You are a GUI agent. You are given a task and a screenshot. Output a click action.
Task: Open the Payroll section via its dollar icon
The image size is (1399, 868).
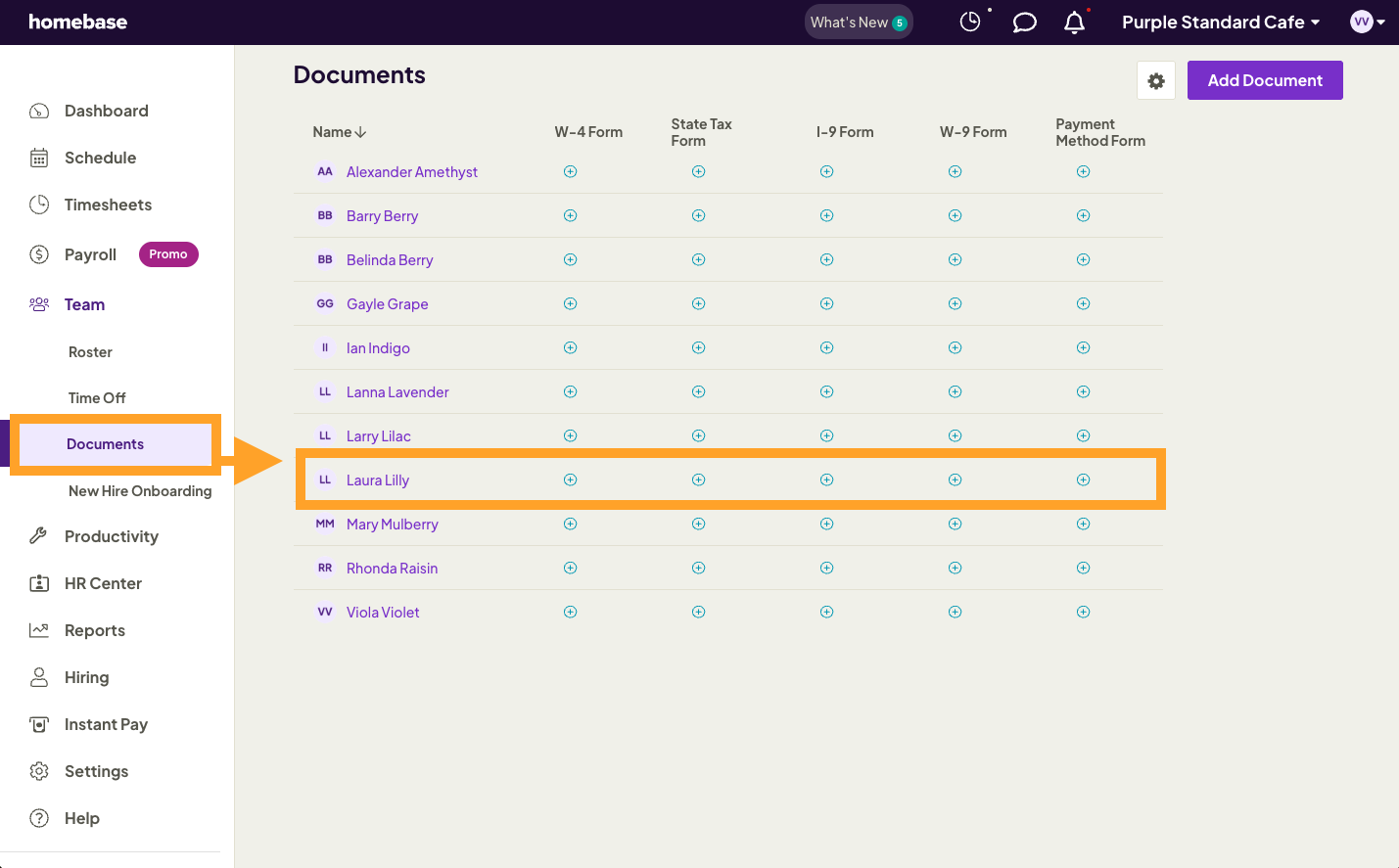point(39,254)
